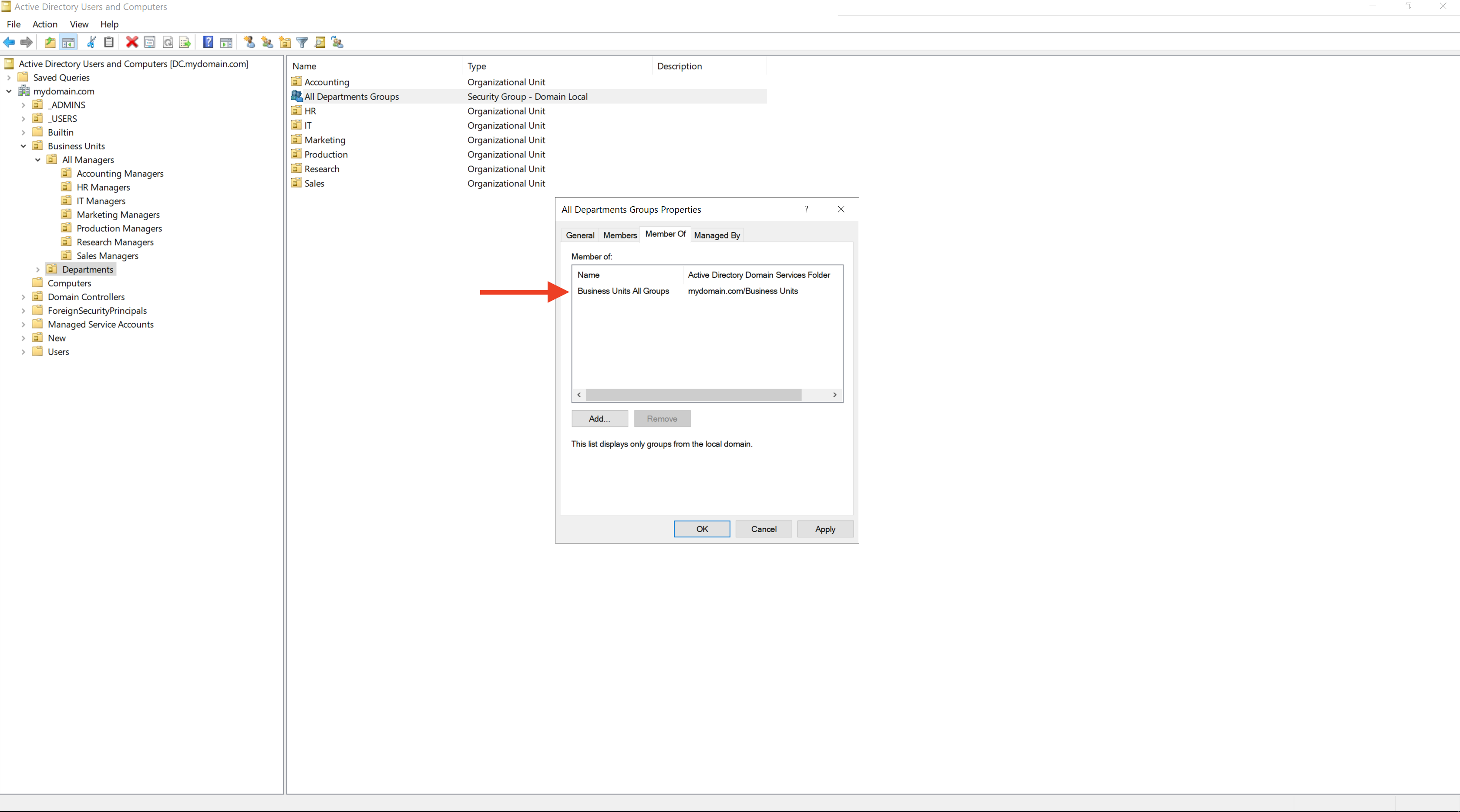The width and height of the screenshot is (1460, 812).
Task: Click the Add... button
Action: (x=599, y=419)
